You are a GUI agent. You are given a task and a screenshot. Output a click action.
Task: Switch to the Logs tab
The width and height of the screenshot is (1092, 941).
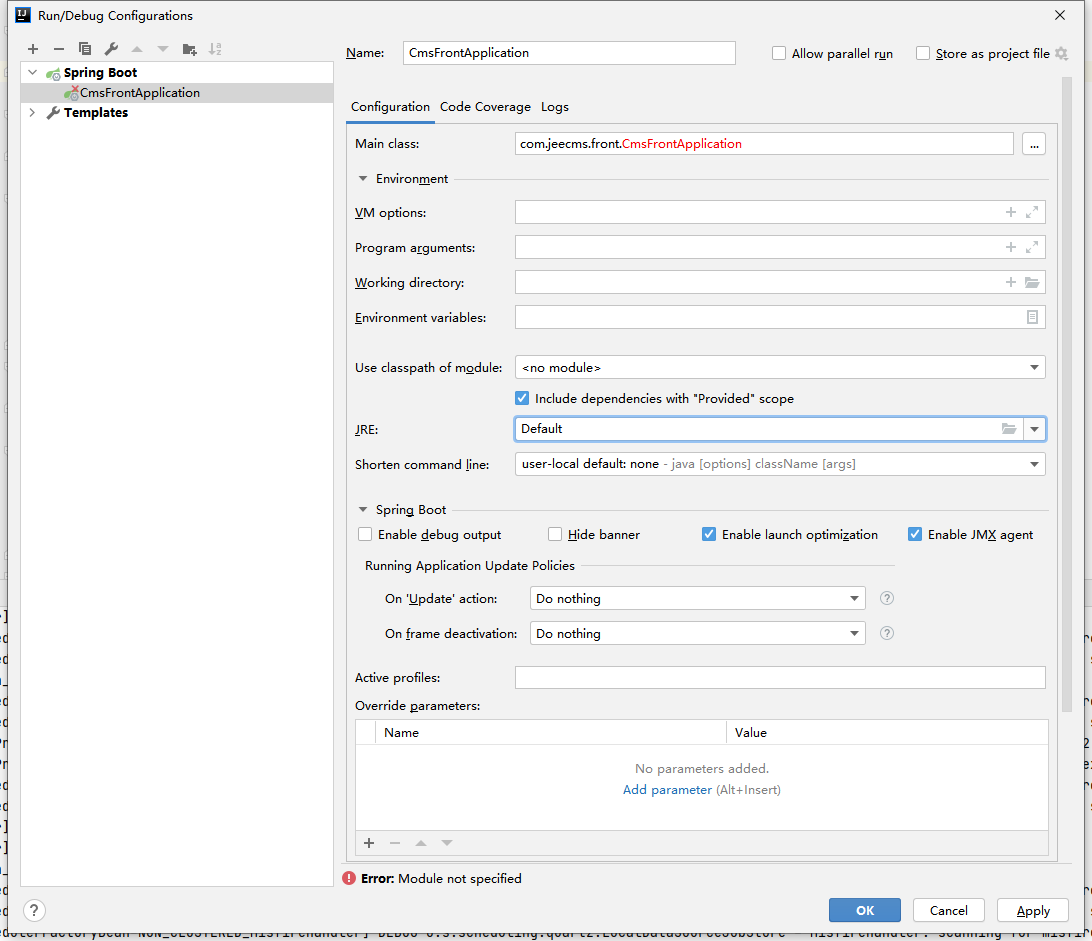pyautogui.click(x=554, y=107)
